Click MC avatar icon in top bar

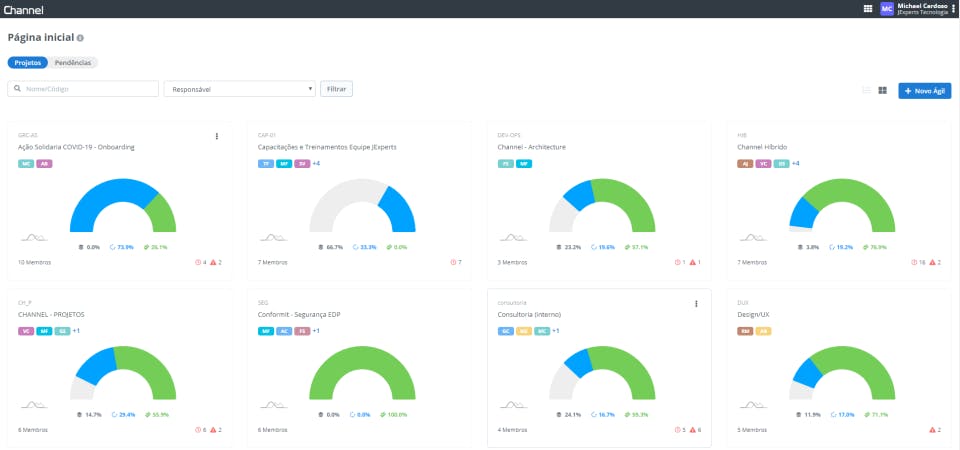(887, 9)
